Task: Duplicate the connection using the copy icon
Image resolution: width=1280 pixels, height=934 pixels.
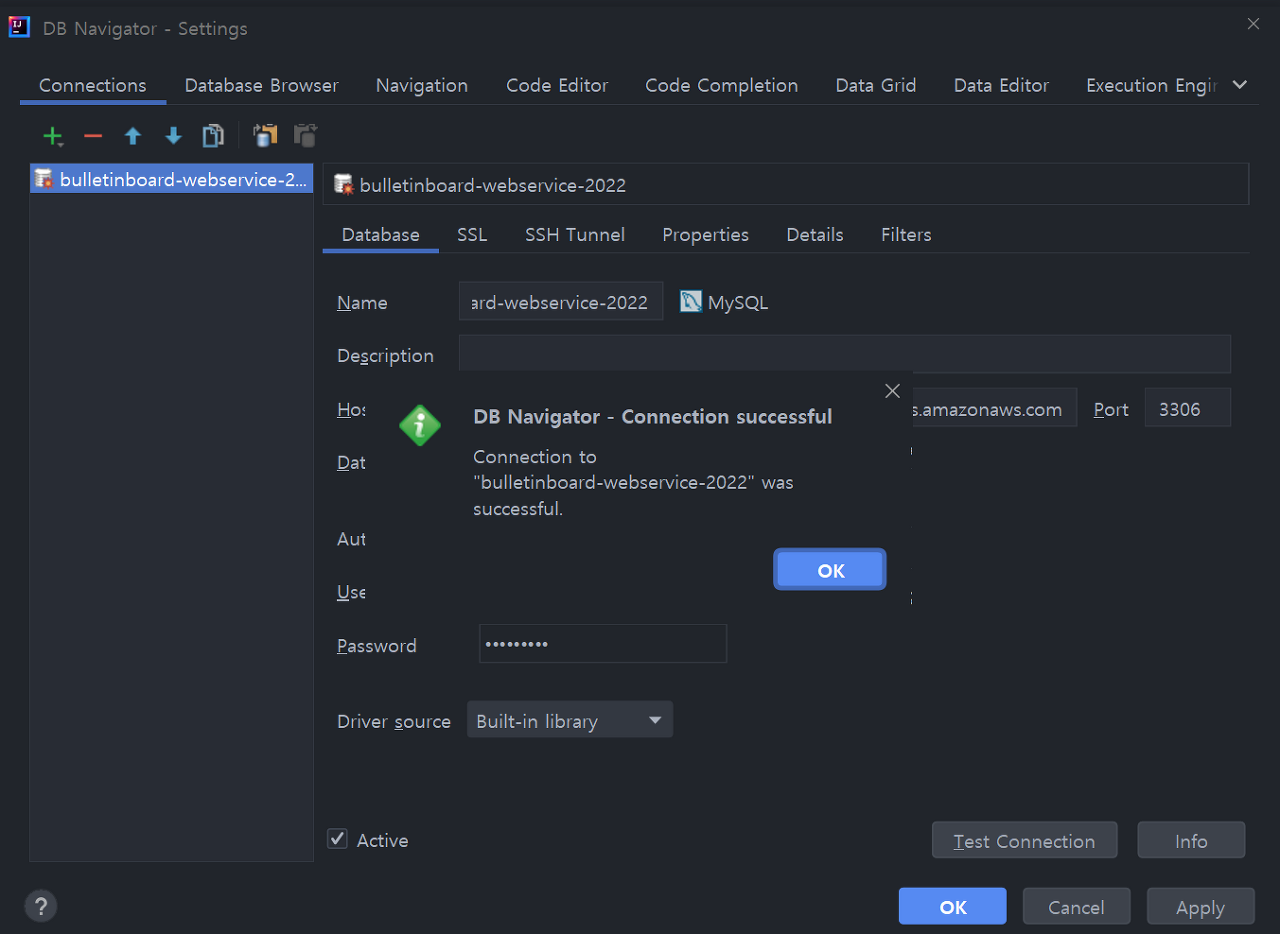Action: click(x=213, y=136)
